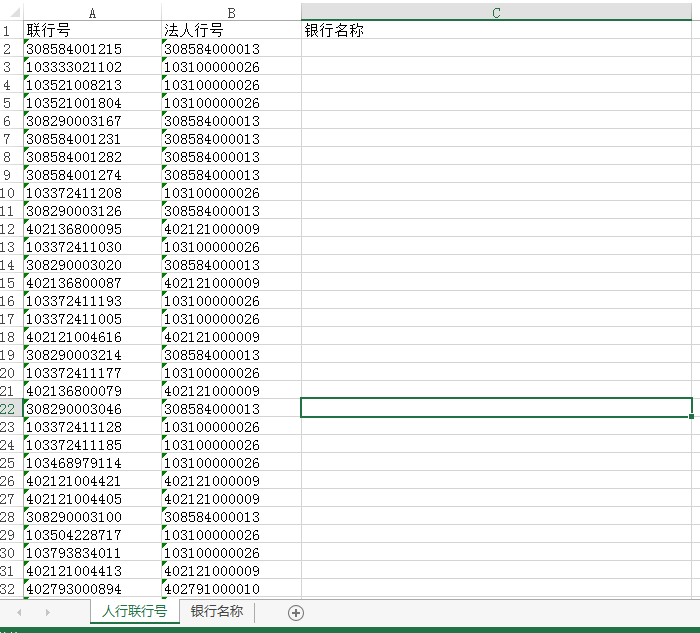Click B3 cell showing 103100000026
The image size is (700, 633).
[231, 67]
